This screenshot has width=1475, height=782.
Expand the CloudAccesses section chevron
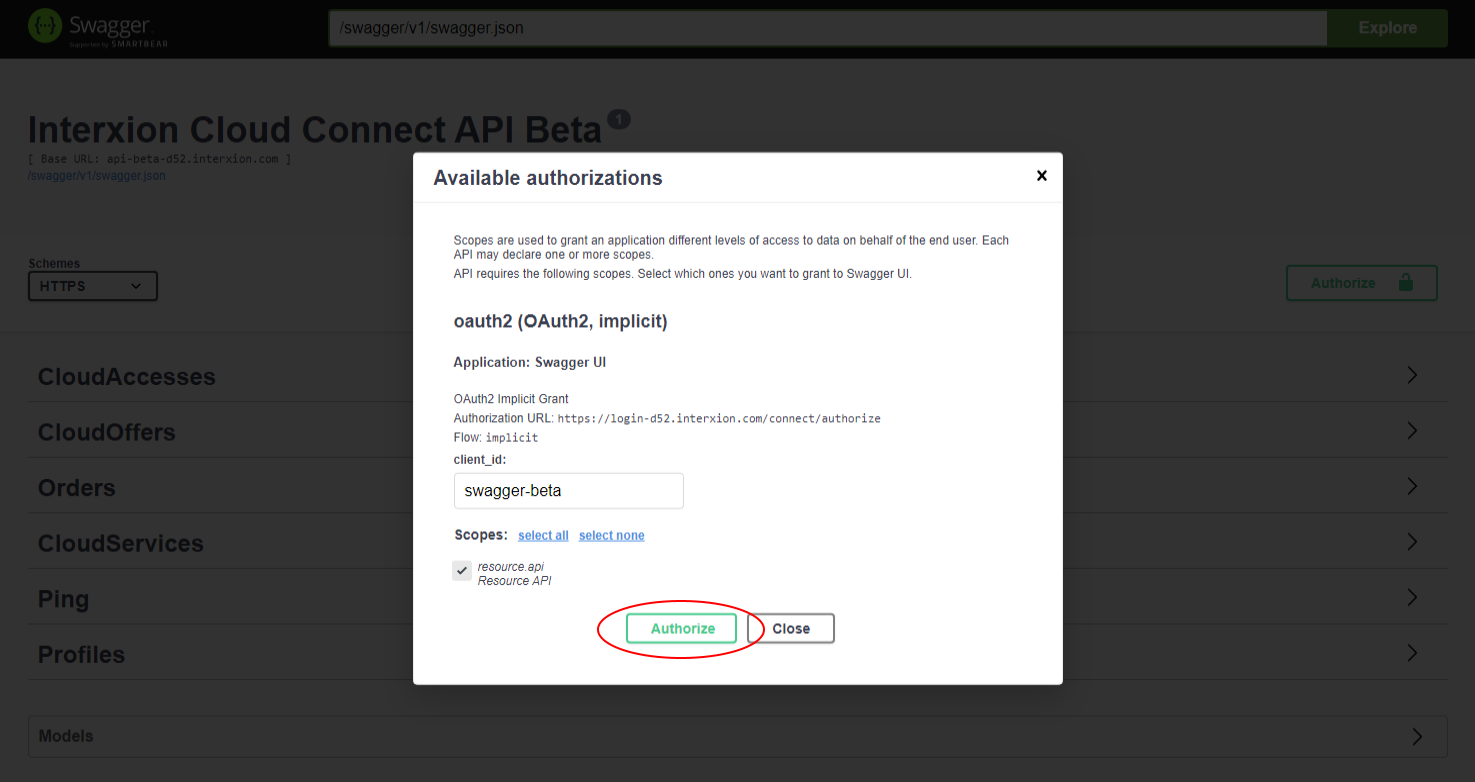(1412, 375)
